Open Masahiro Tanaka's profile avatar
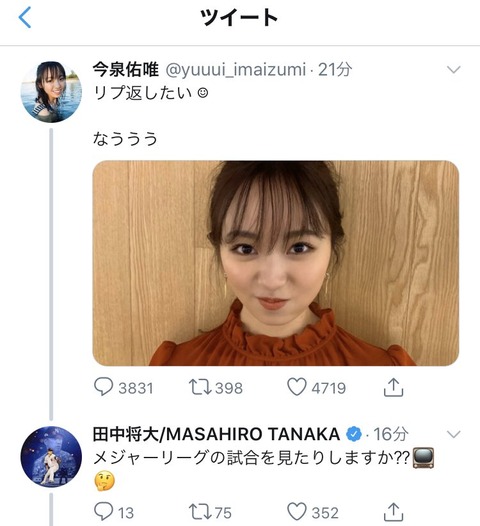Image resolution: width=480 pixels, height=526 pixels. 51,456
